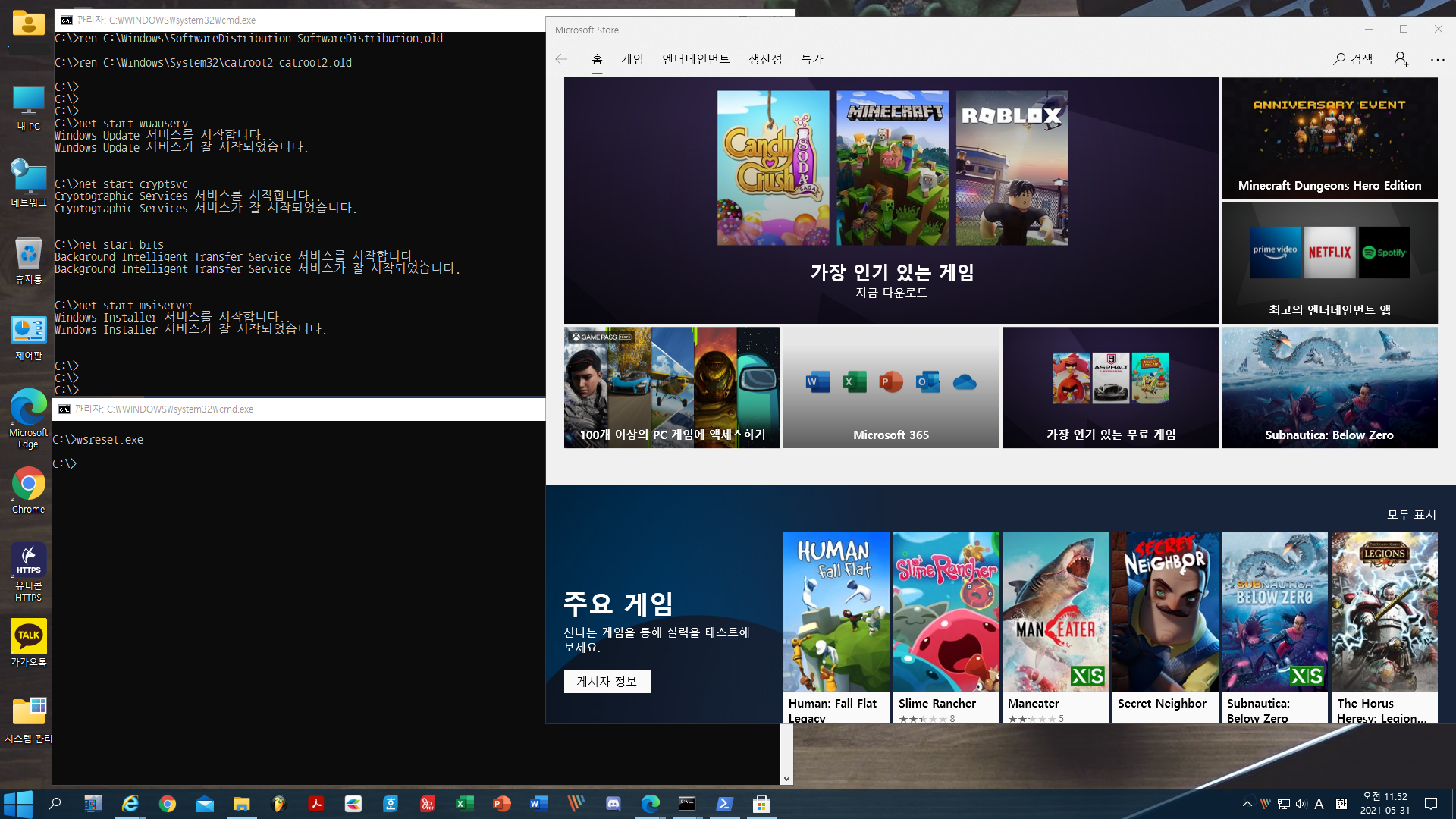Click the 모두 표시 link
Screen dimensions: 1456x819
pyautogui.click(x=1411, y=515)
